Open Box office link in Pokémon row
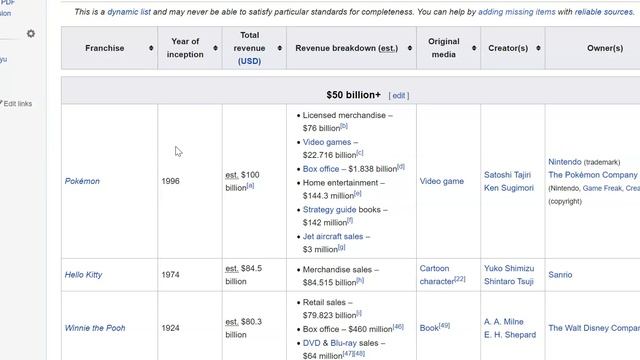Viewport: 640px width, 360px height. pos(321,169)
